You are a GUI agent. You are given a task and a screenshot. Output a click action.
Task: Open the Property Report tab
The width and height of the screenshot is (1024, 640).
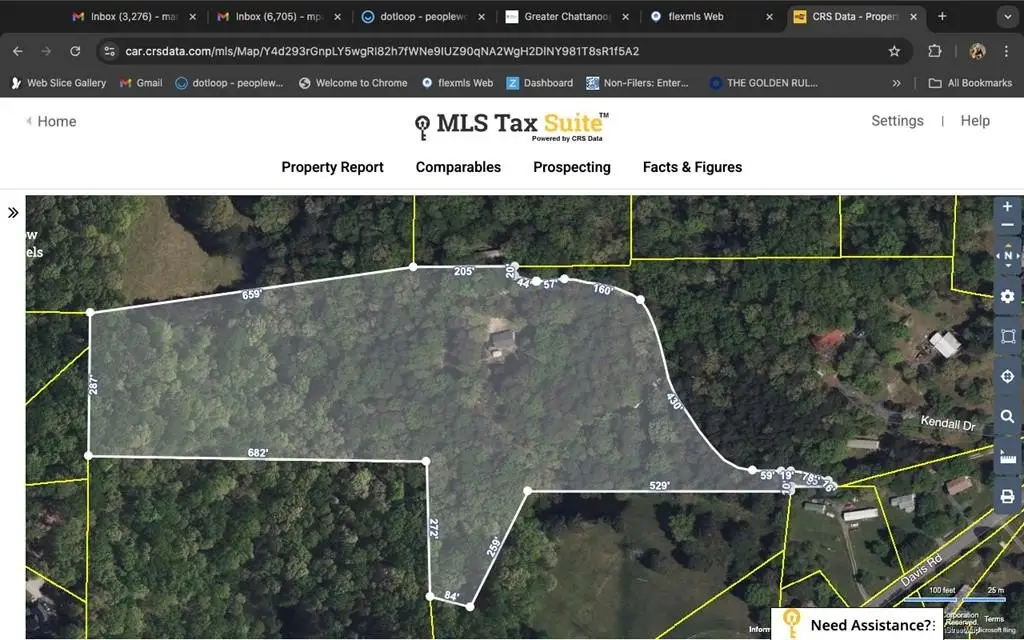click(332, 167)
